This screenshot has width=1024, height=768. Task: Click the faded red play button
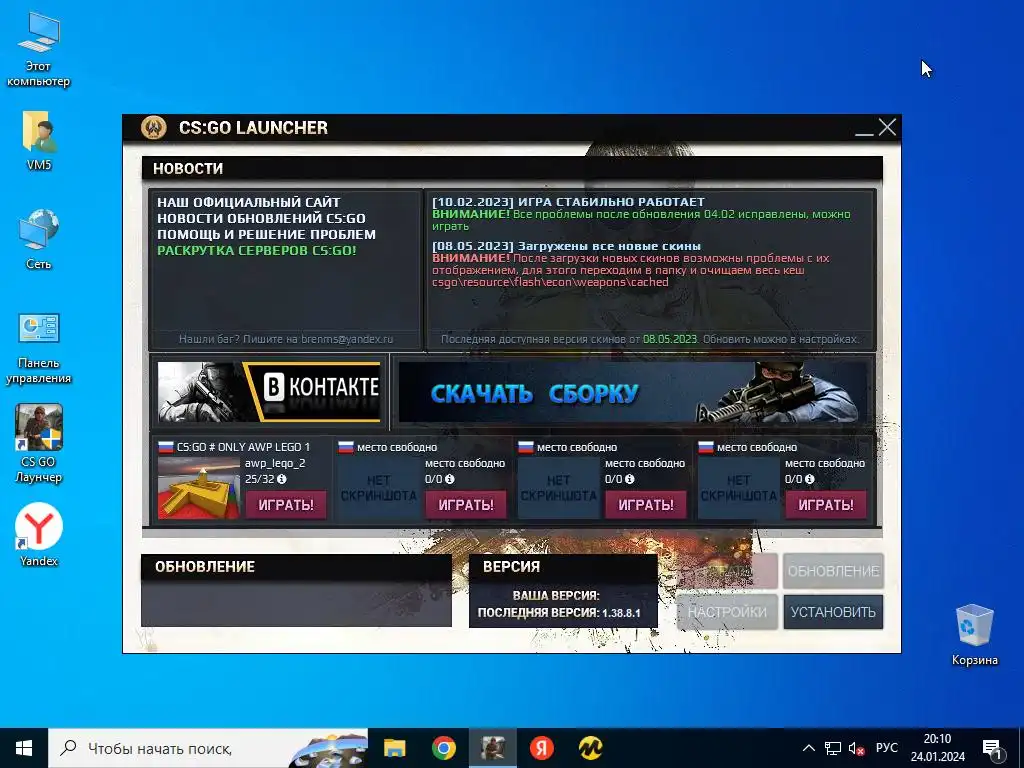pyautogui.click(x=727, y=571)
